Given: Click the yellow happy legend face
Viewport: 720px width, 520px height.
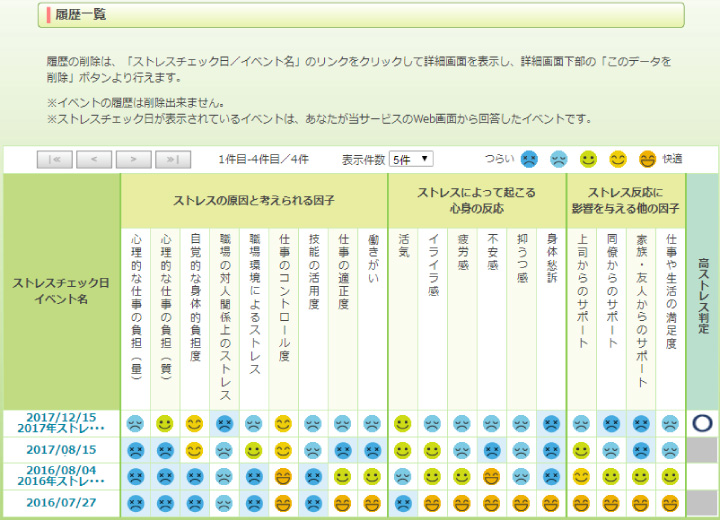Looking at the screenshot, I should [x=618, y=159].
